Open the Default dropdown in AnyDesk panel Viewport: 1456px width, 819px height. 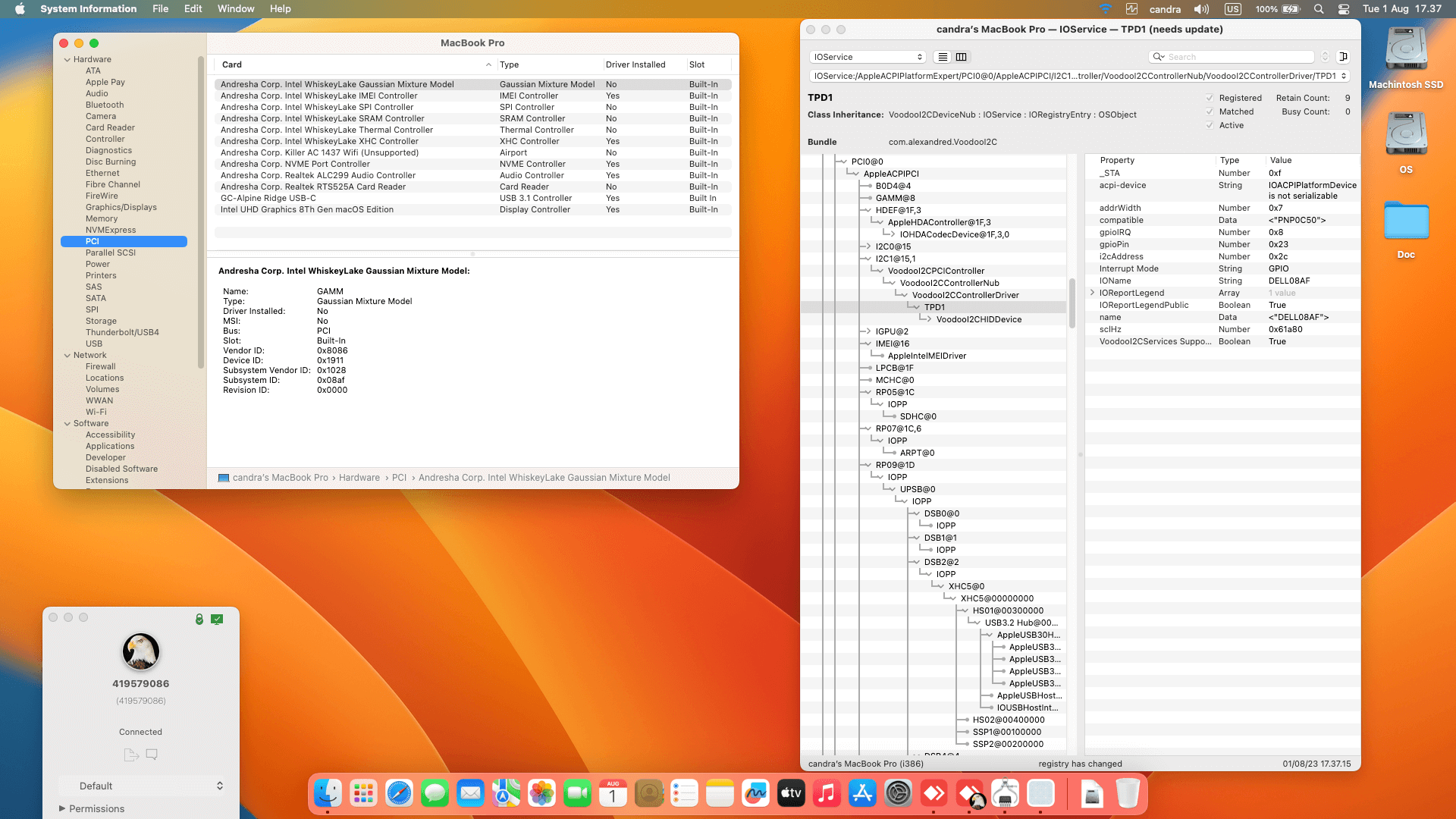[151, 786]
